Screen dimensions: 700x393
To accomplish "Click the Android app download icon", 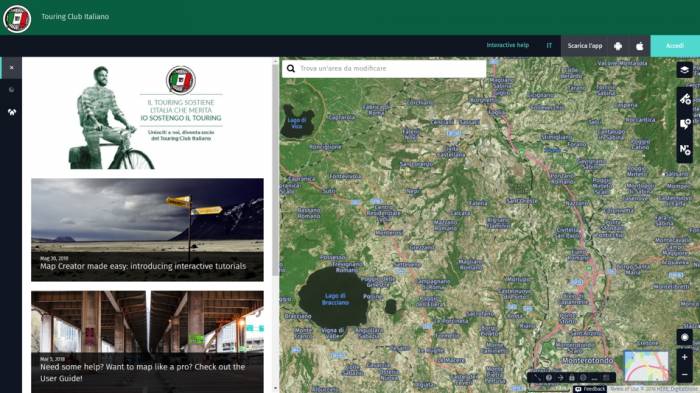I will point(618,46).
